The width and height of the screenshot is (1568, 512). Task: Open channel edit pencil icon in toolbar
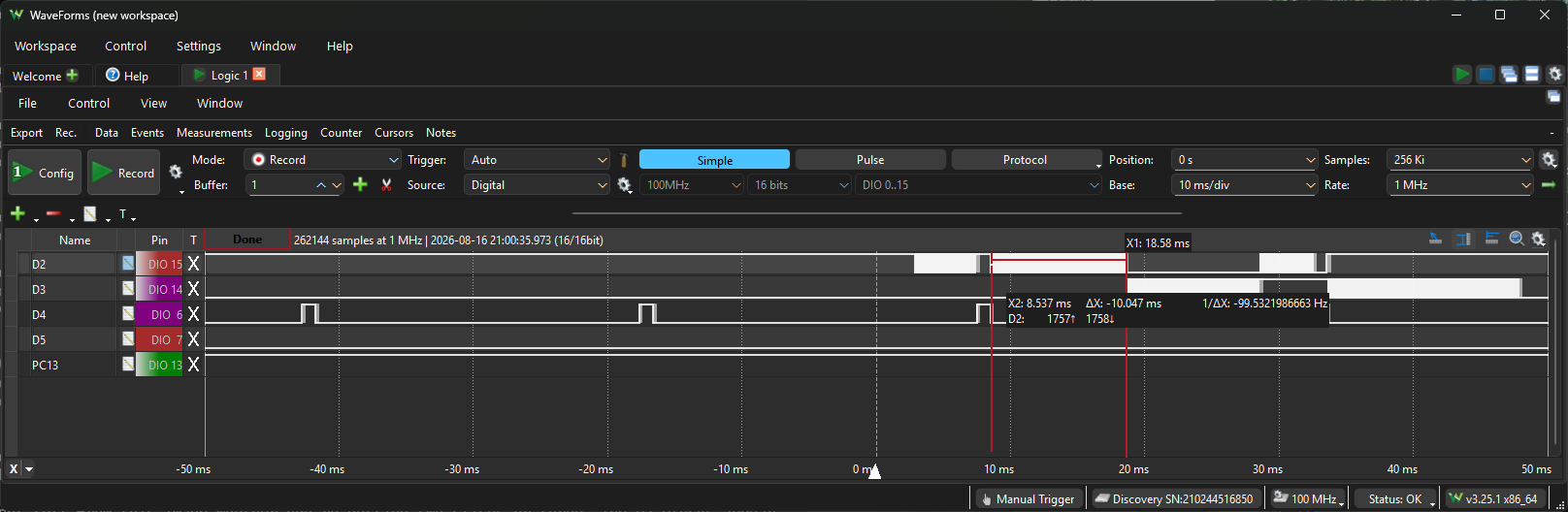(x=90, y=213)
